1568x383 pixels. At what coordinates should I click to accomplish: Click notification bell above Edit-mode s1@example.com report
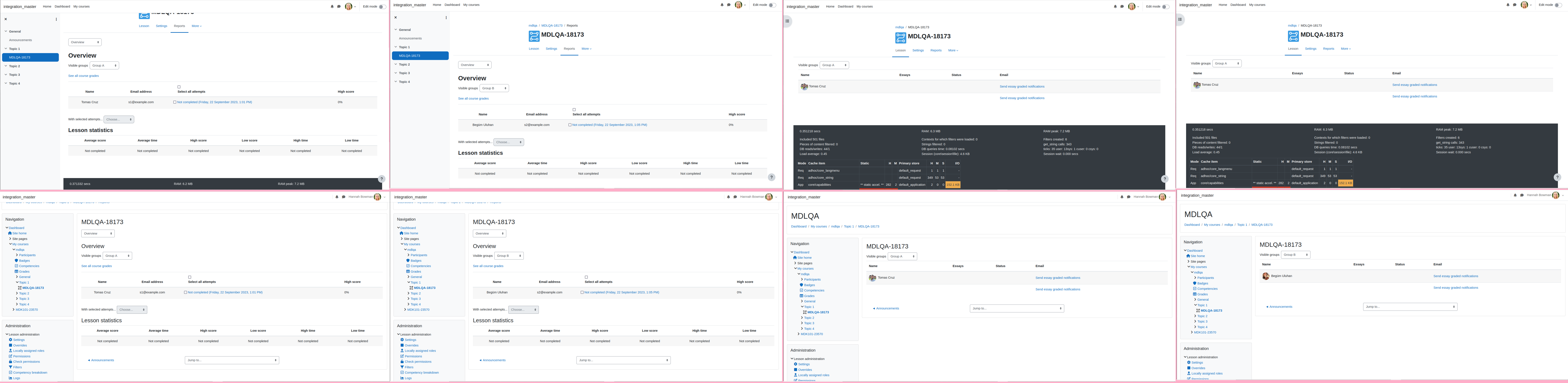[x=332, y=7]
